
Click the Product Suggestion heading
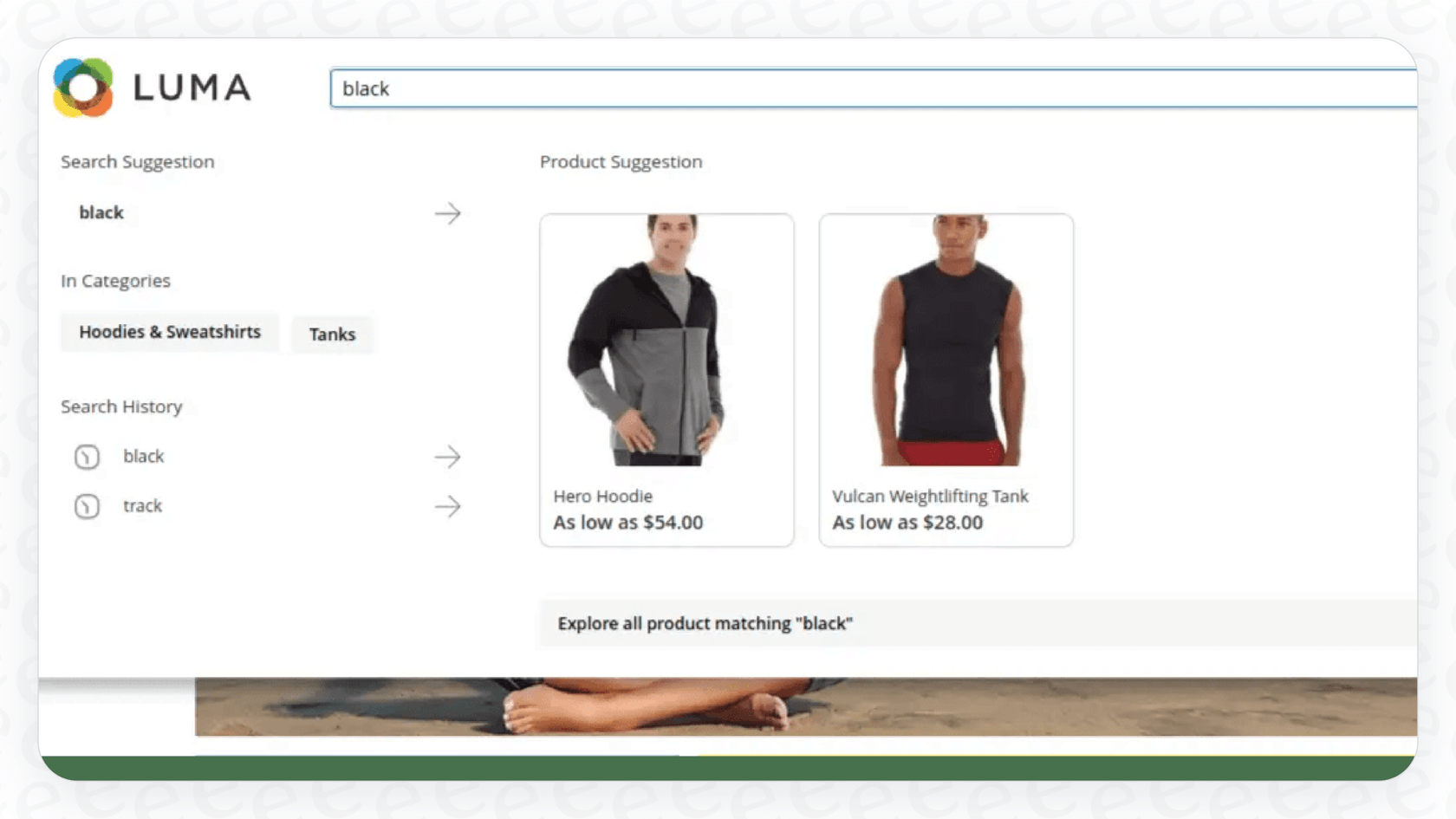pyautogui.click(x=621, y=161)
